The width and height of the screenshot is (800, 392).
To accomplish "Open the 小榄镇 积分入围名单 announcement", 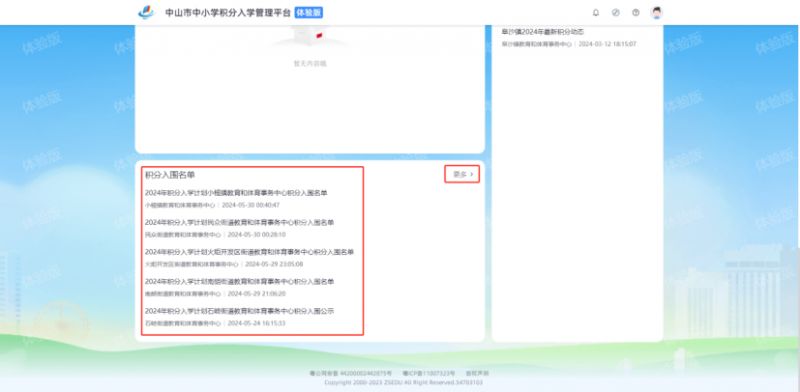I will (236, 193).
